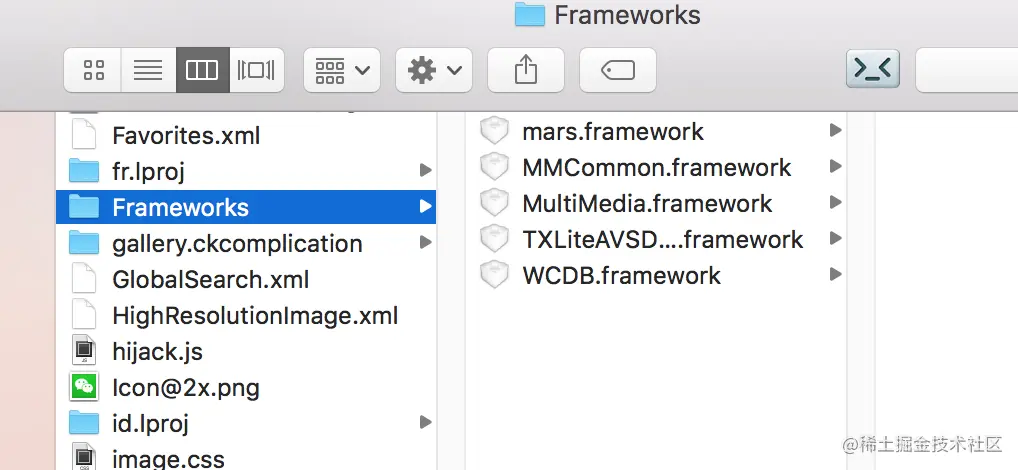
Task: Switch Finder to list view
Action: (x=148, y=69)
